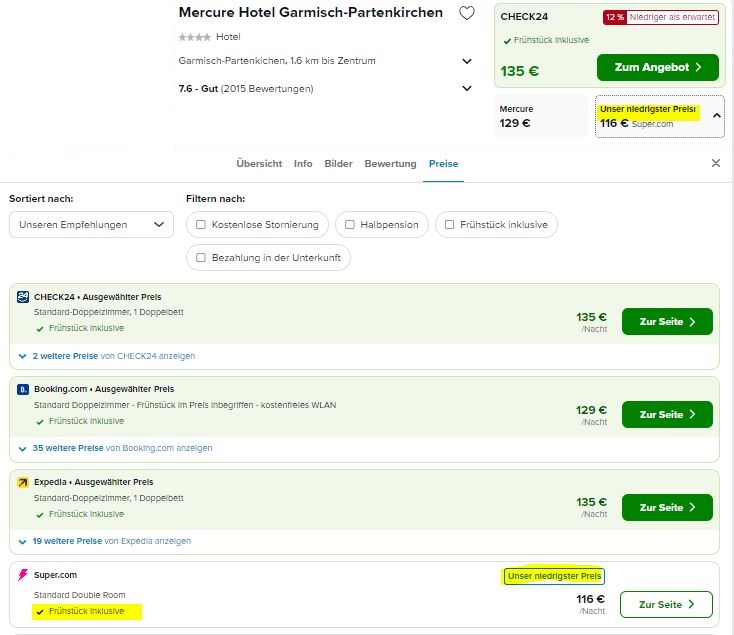This screenshot has height=635, width=734.
Task: Click Zur Seite for CHECK24 135 €
Action: (667, 321)
